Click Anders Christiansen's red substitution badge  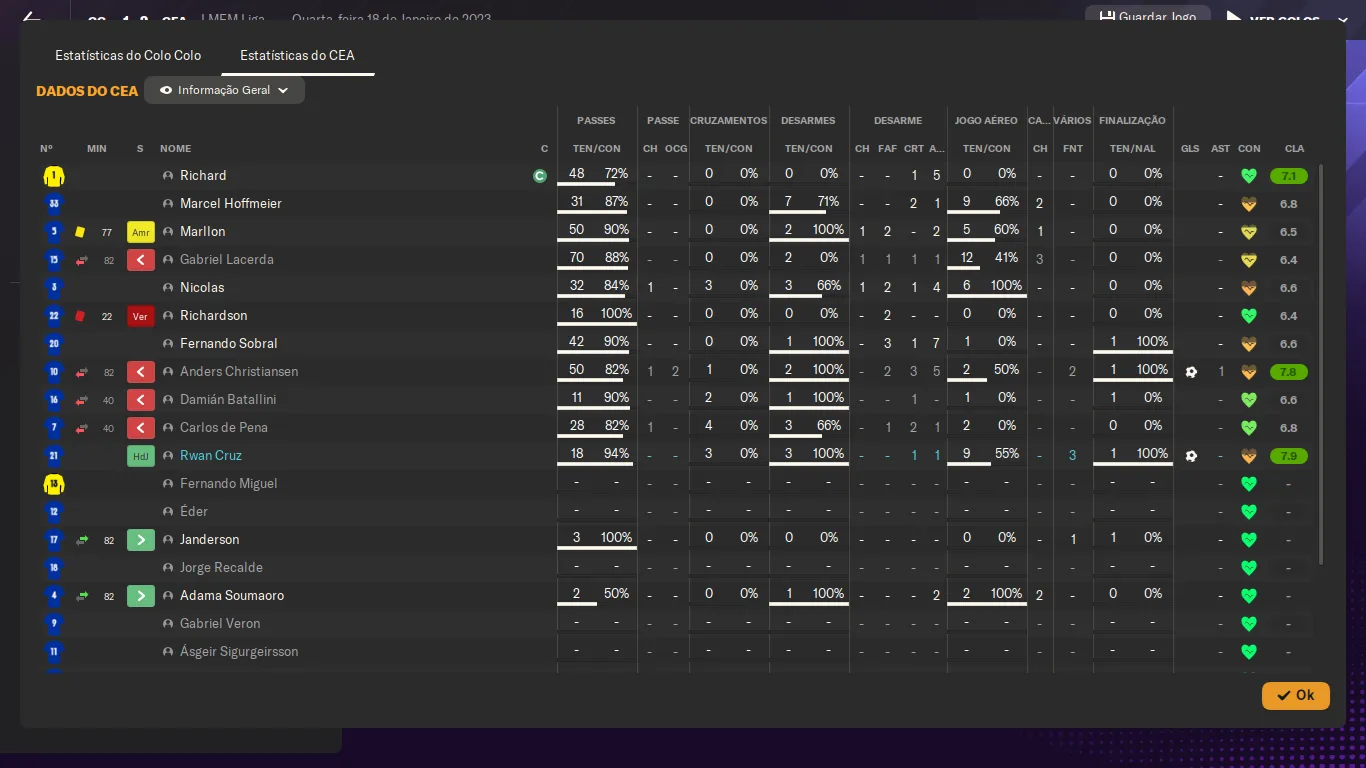click(x=141, y=372)
